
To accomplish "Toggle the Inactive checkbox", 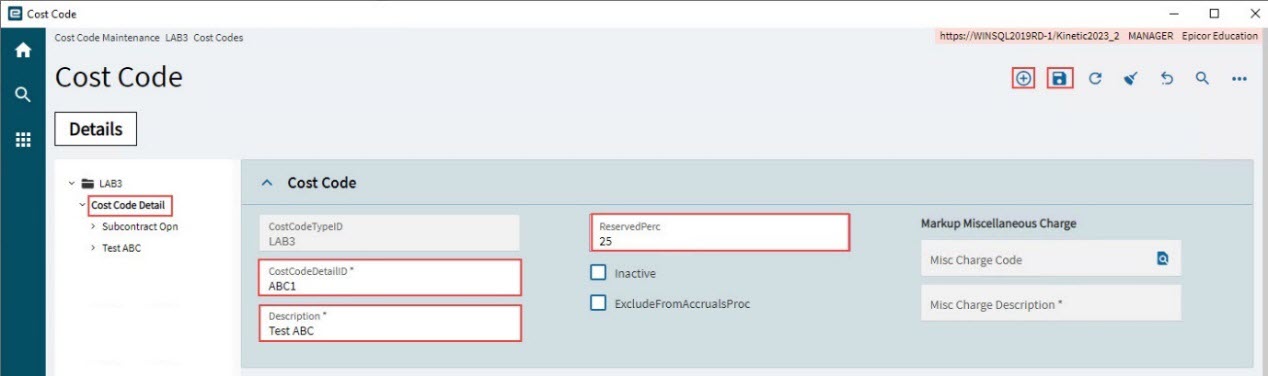I will pyautogui.click(x=598, y=272).
